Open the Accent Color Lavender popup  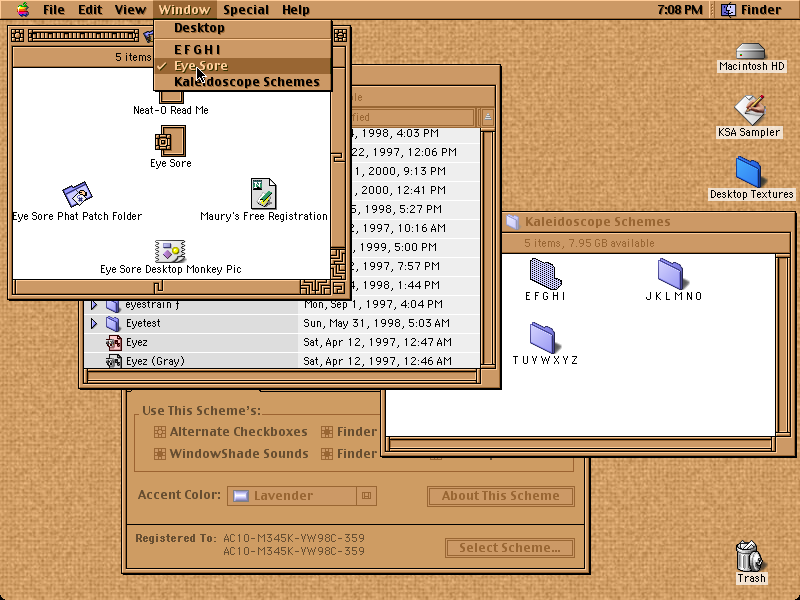point(302,495)
